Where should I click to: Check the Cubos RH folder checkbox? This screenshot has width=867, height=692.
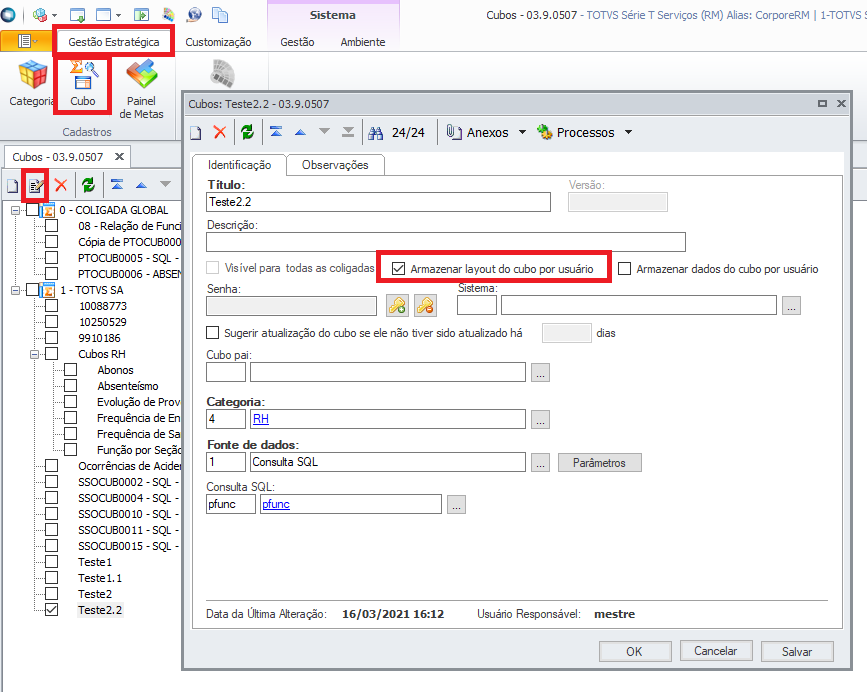[x=51, y=354]
